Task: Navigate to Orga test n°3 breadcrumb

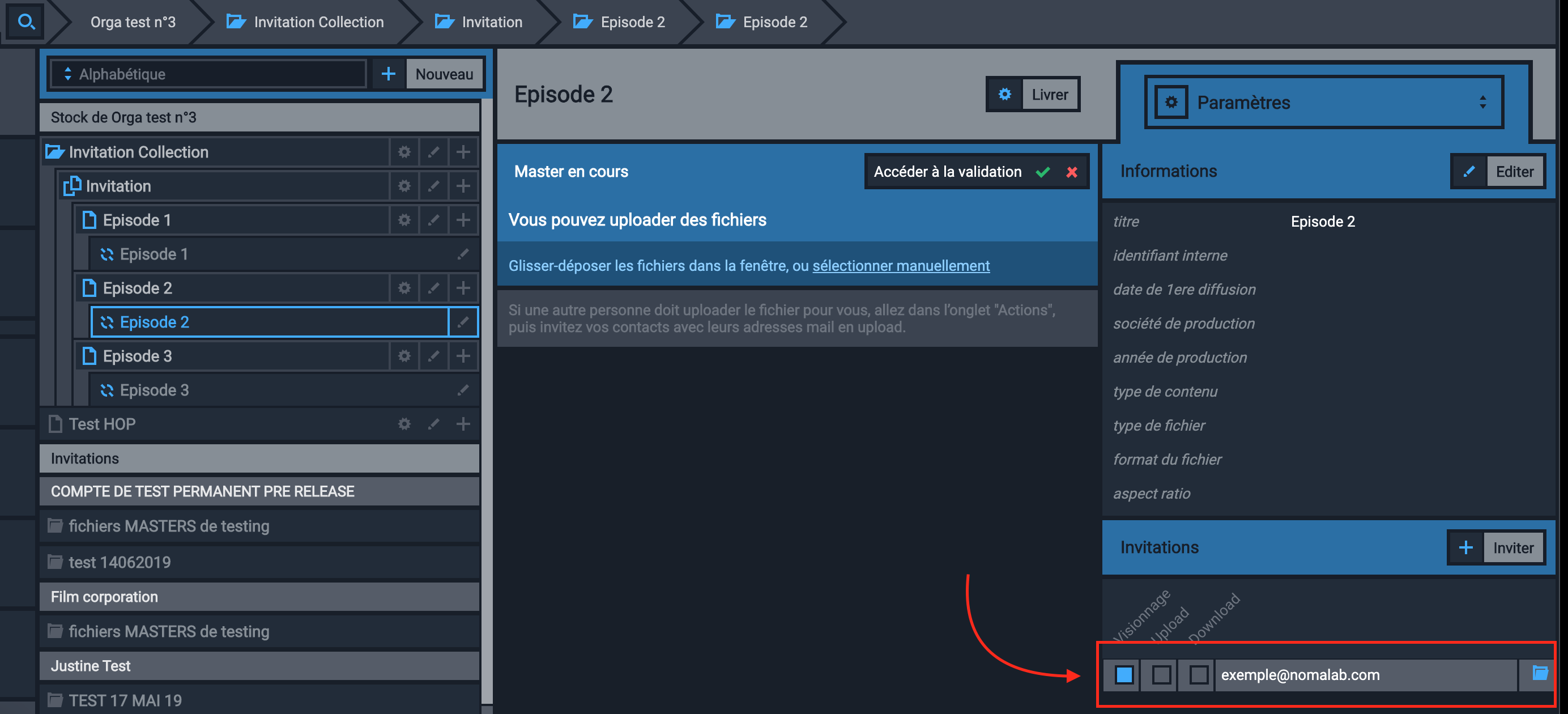Action: pos(133,22)
